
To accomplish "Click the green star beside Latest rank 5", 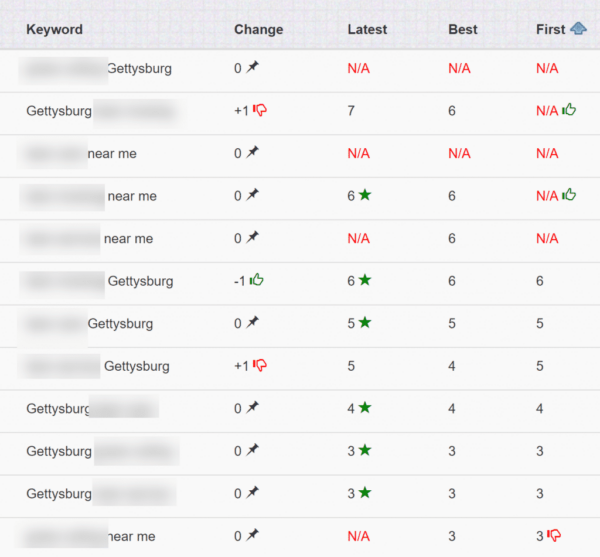I will click(365, 322).
